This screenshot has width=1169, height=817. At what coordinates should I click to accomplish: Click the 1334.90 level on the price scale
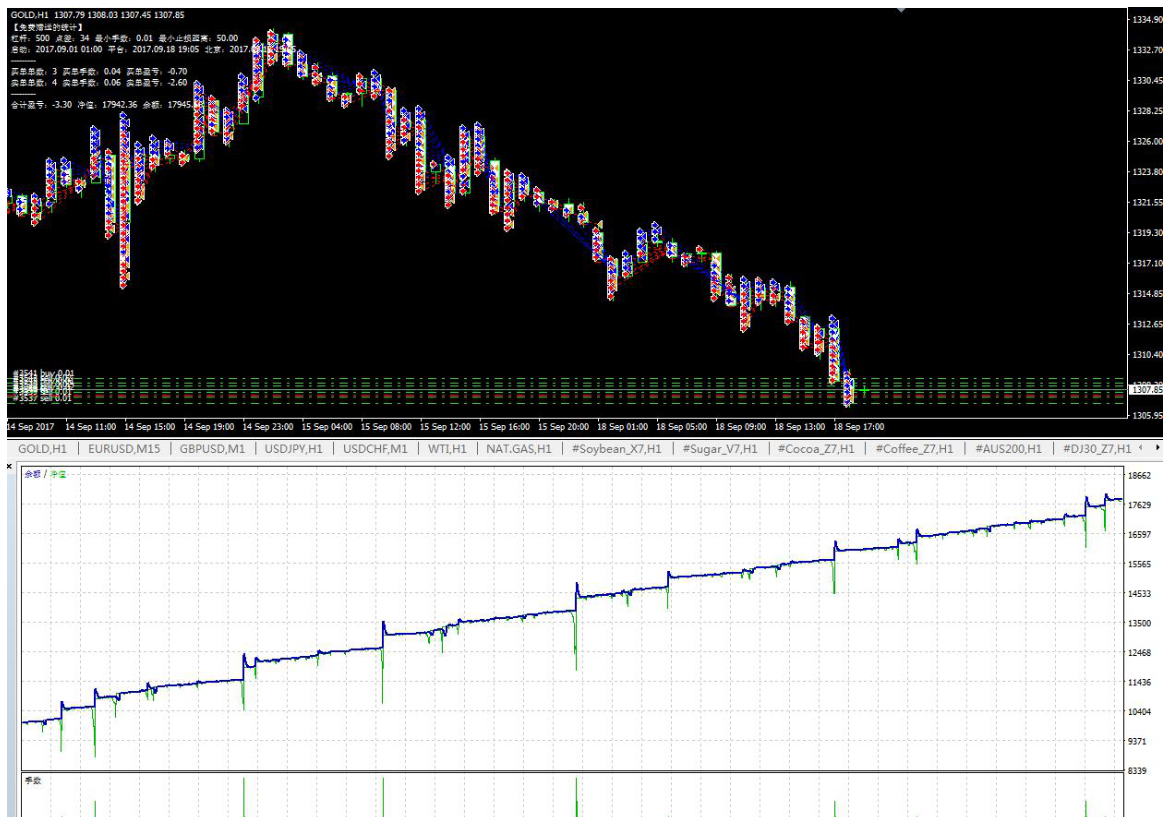click(x=1144, y=19)
